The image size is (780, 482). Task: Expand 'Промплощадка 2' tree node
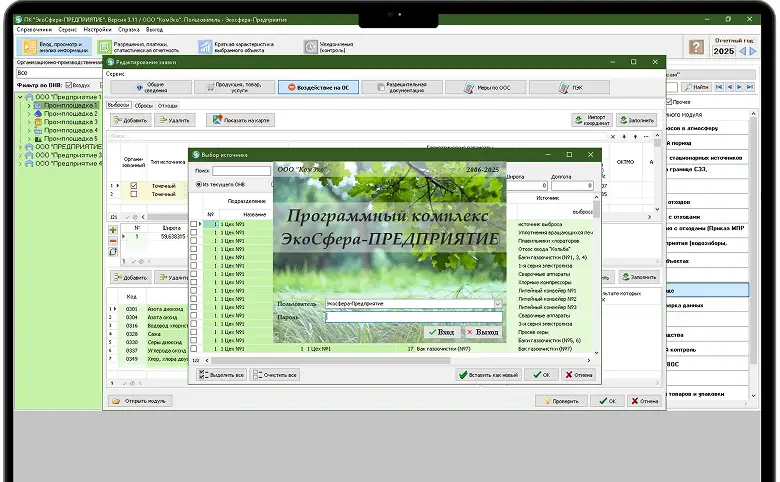tap(29, 114)
